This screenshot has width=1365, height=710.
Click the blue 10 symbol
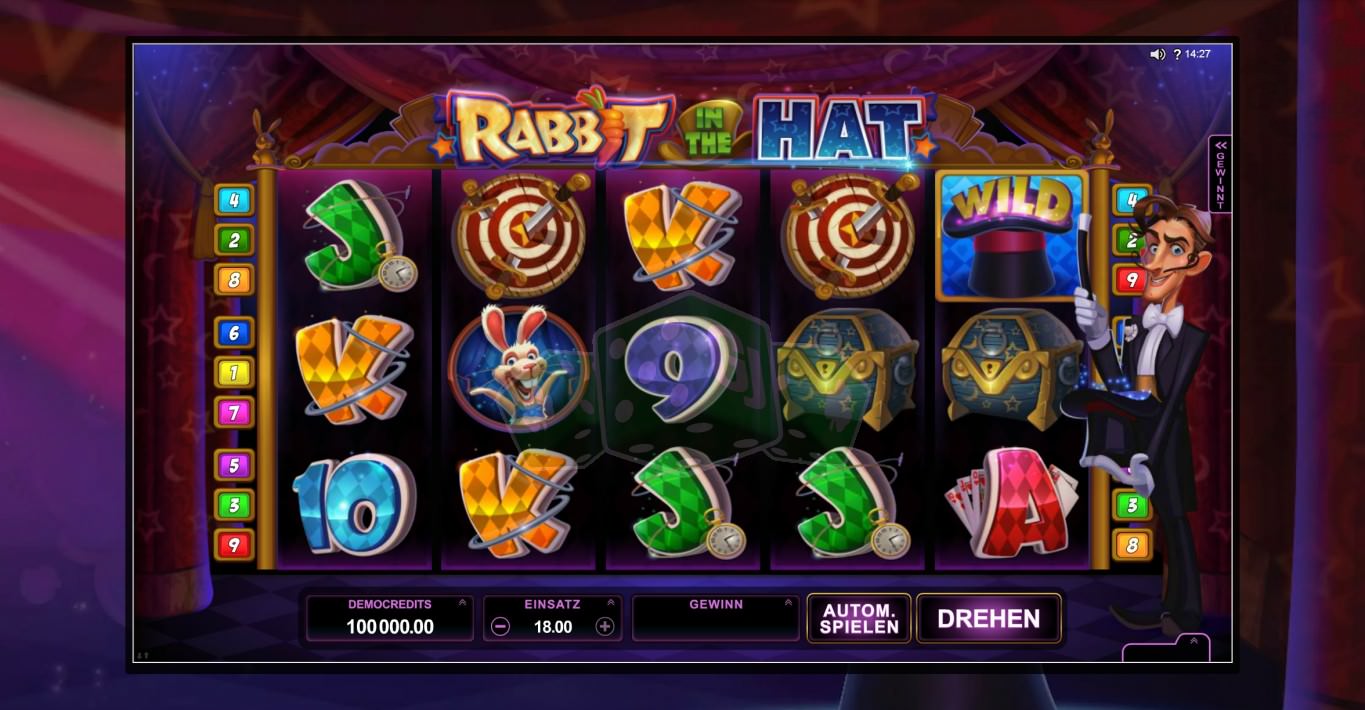[x=353, y=506]
